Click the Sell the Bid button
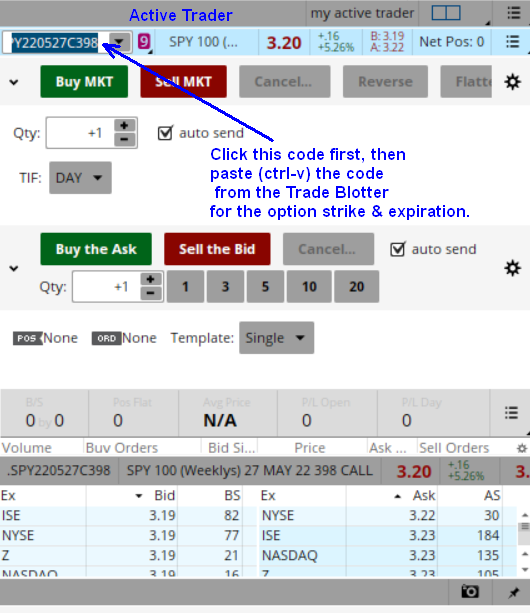Viewport: 530px width, 613px height. pos(217,249)
